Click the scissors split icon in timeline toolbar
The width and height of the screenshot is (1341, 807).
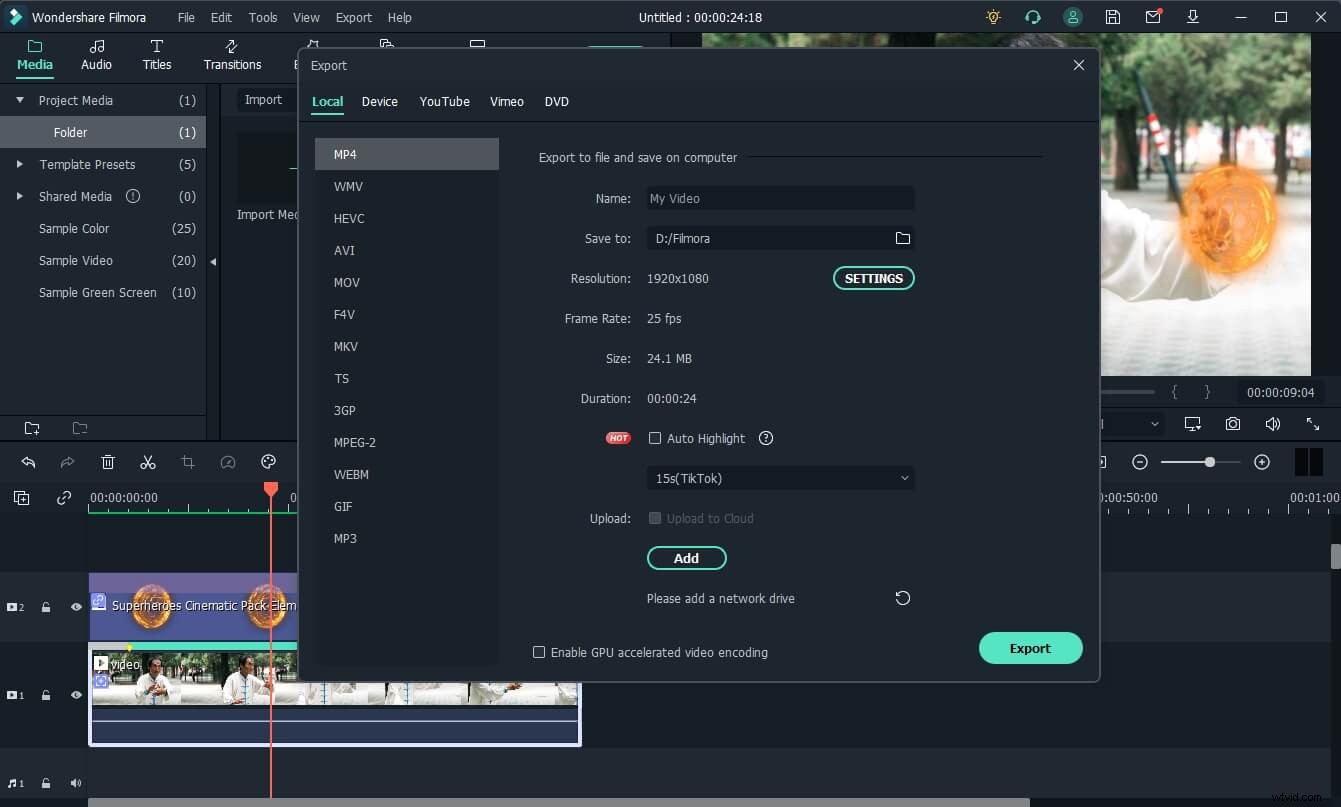coord(148,462)
